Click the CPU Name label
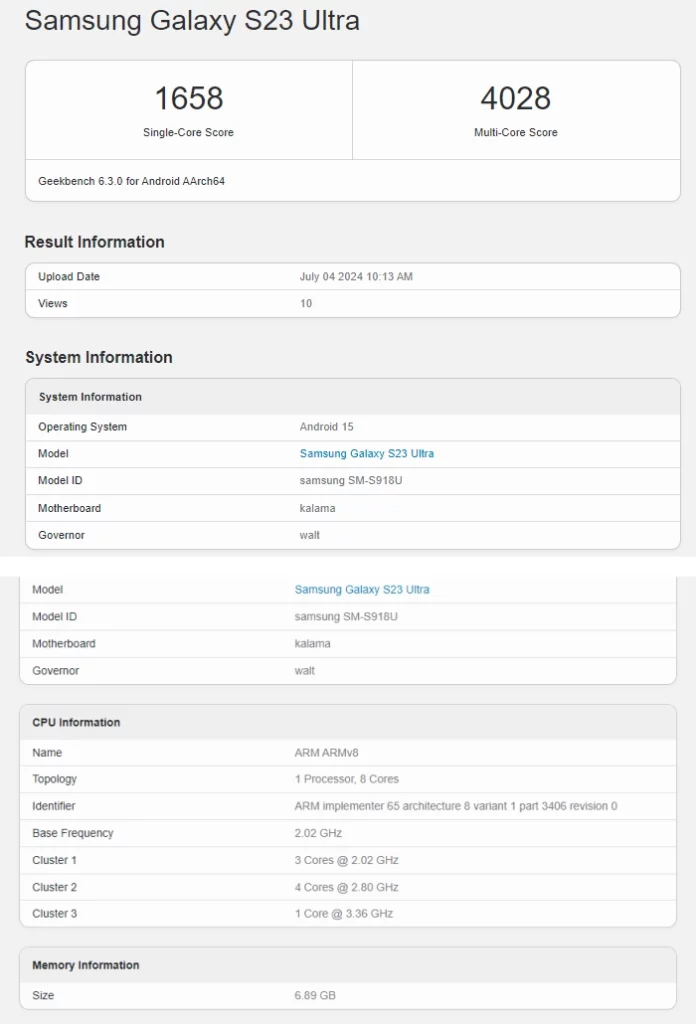The height and width of the screenshot is (1024, 696). [47, 752]
